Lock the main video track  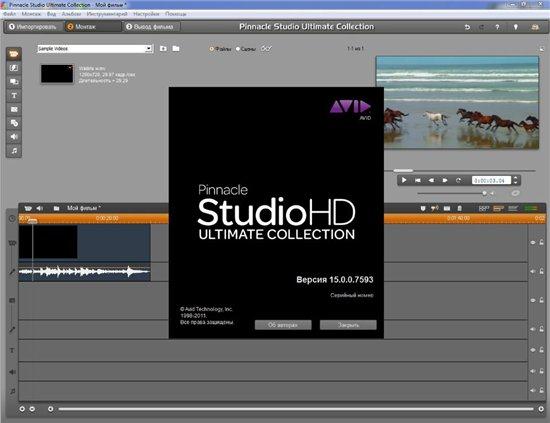point(541,242)
